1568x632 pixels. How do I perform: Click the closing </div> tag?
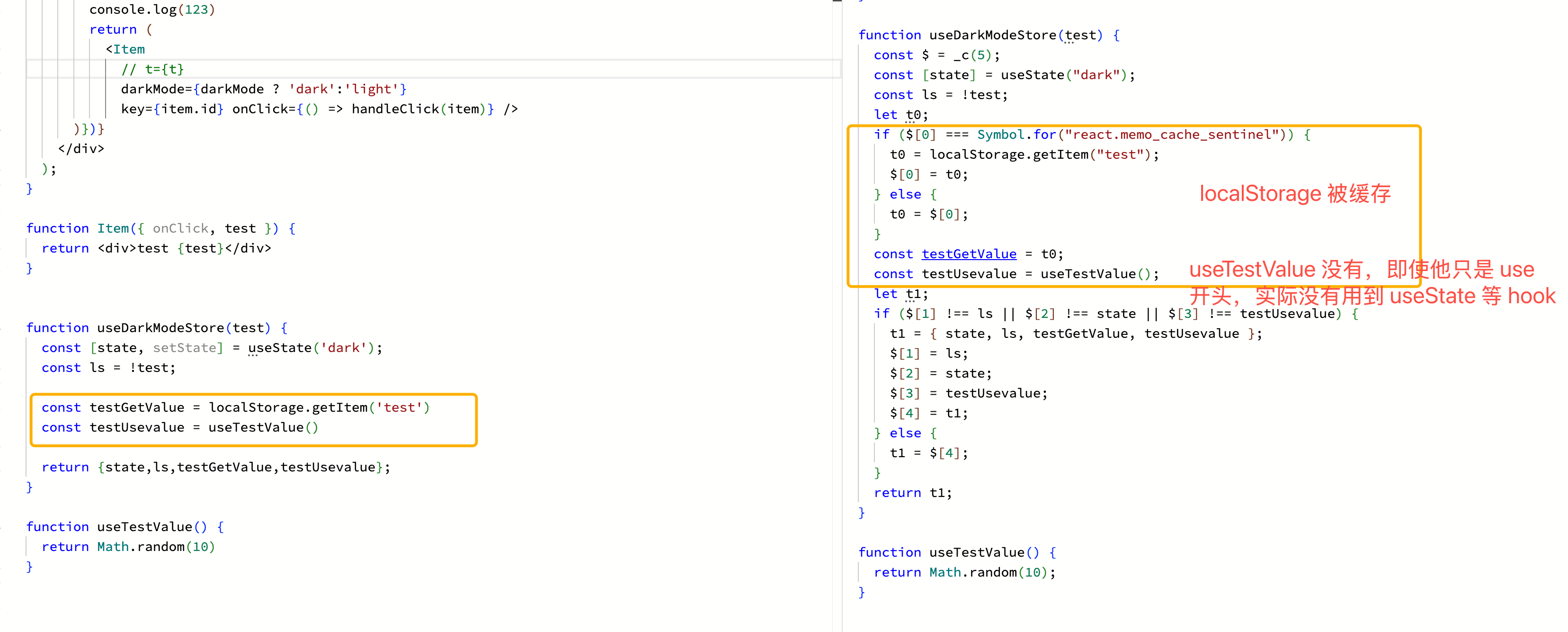pos(81,149)
